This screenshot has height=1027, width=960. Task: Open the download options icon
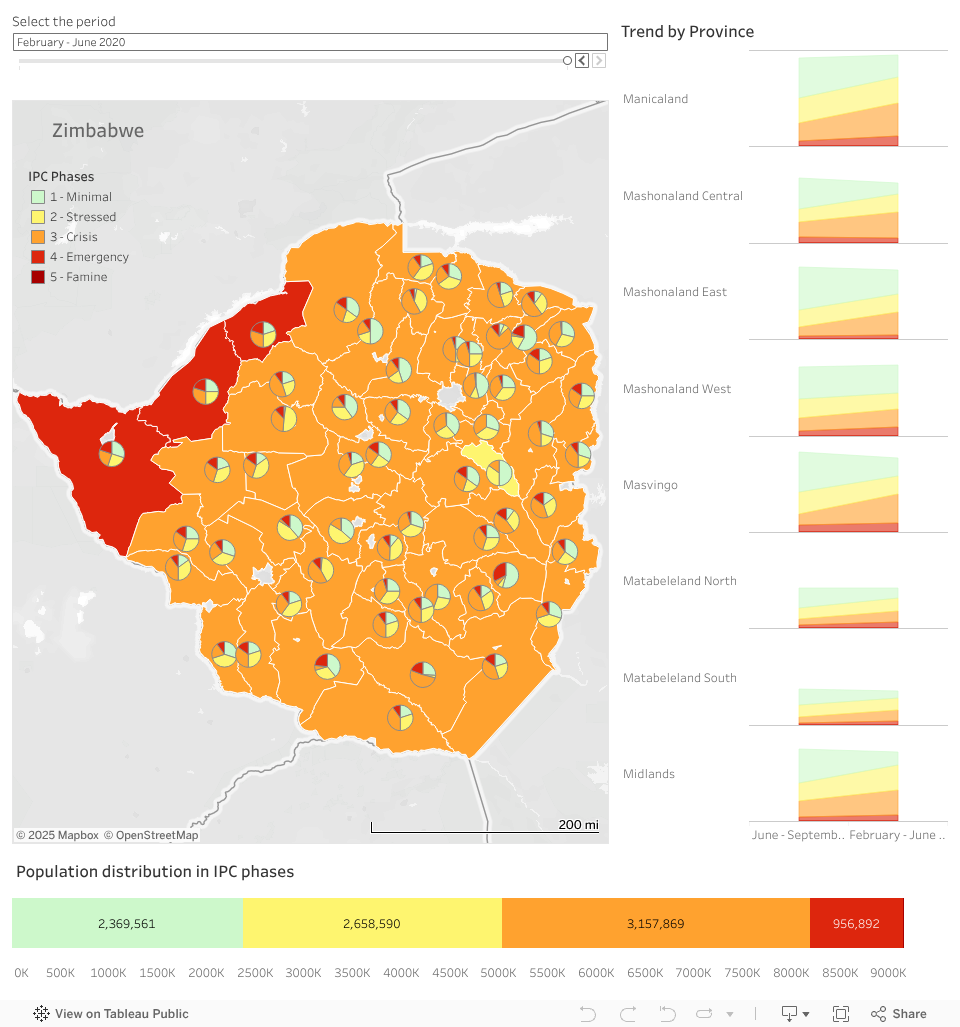tap(795, 1014)
